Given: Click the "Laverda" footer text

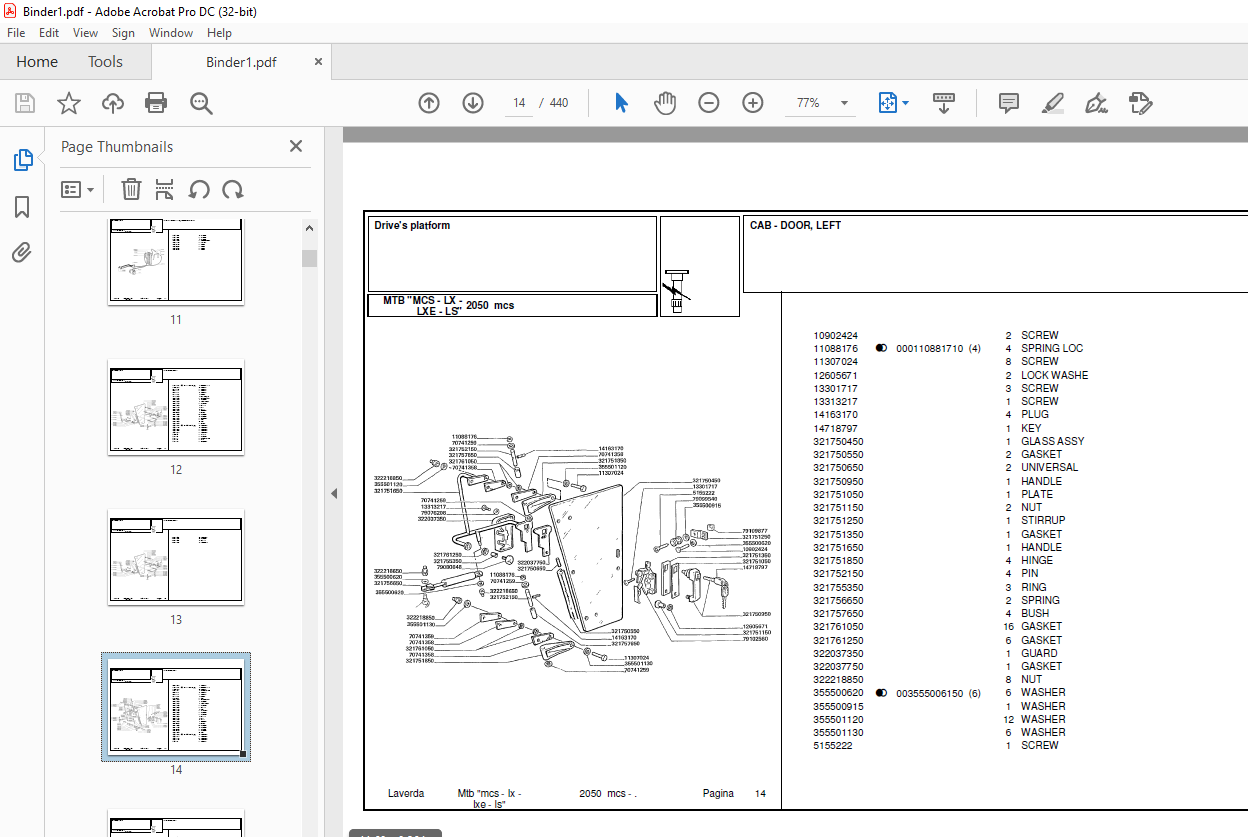Looking at the screenshot, I should 406,794.
